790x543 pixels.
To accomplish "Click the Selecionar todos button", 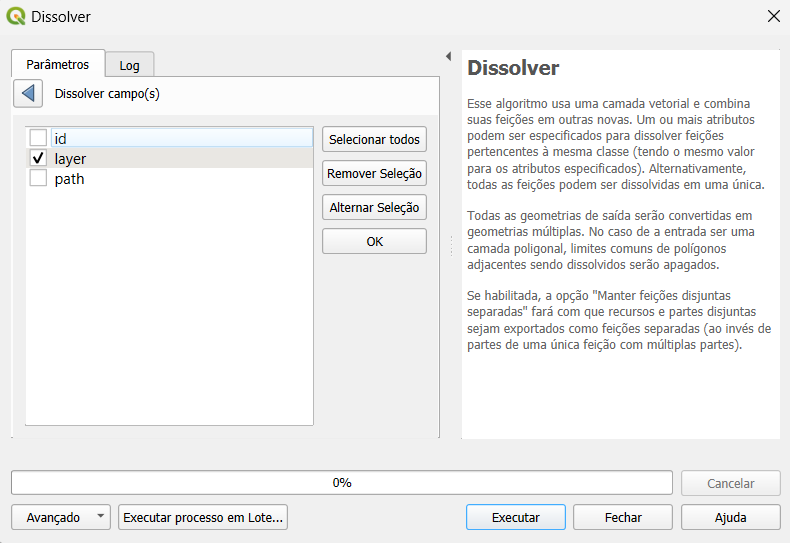I will 374,139.
